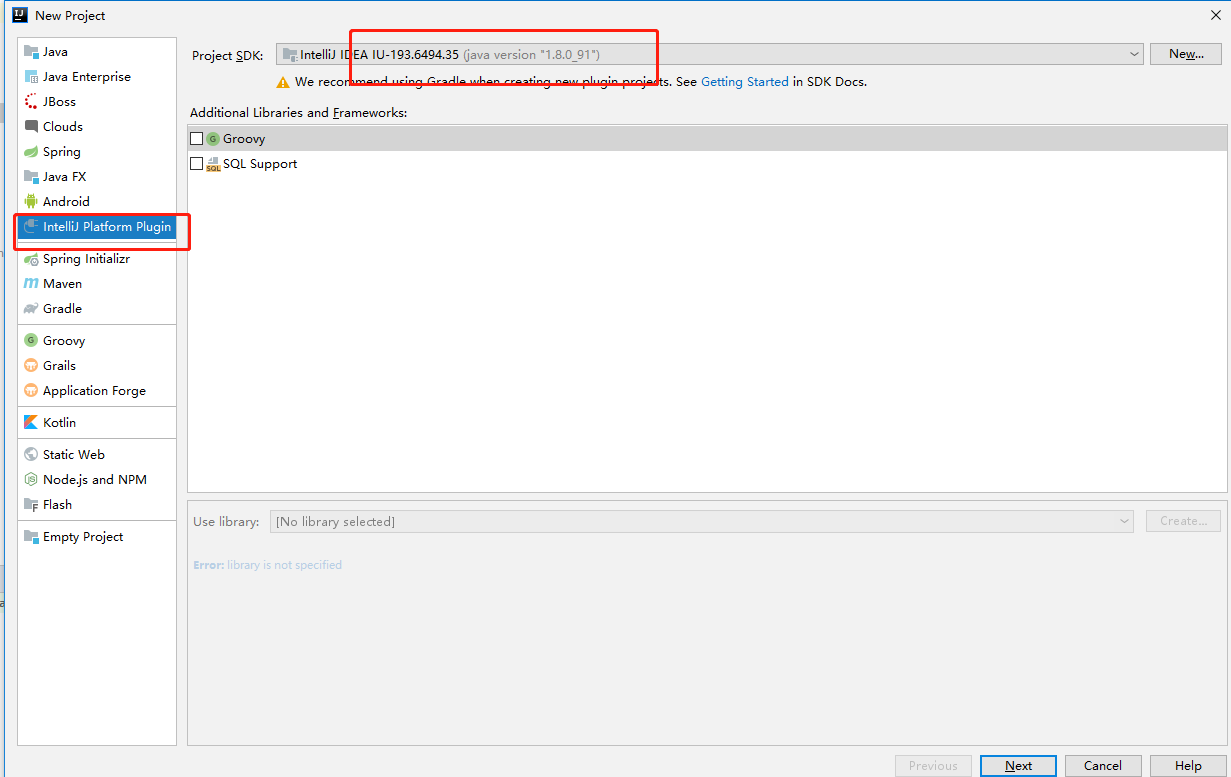The image size is (1231, 777).
Task: Click the 'Use library:' label
Action: click(226, 522)
